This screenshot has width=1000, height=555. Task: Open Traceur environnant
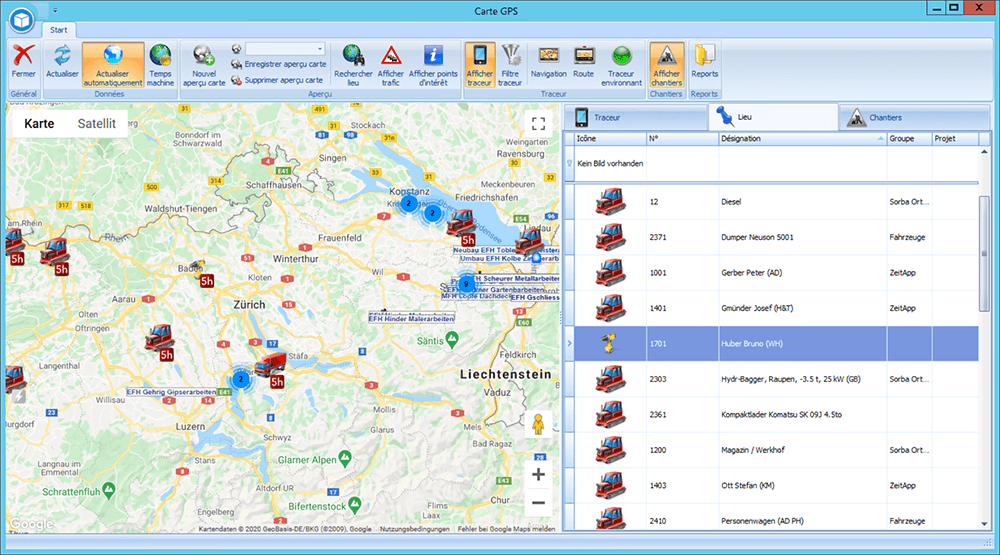pos(621,64)
